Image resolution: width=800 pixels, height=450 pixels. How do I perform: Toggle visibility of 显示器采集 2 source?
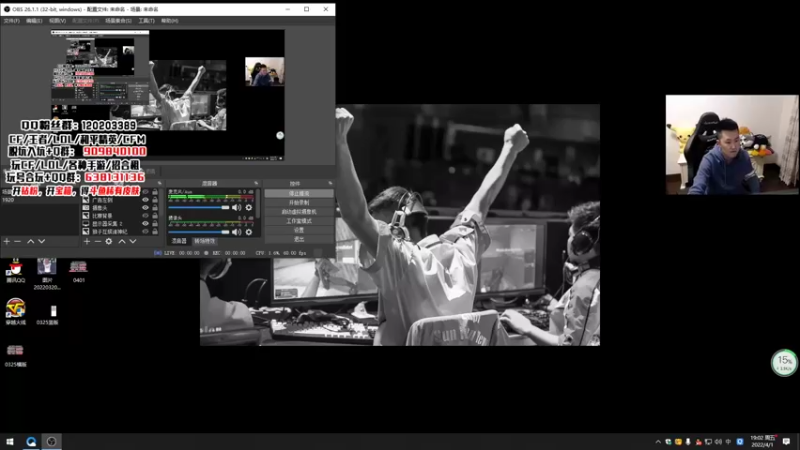[x=145, y=223]
